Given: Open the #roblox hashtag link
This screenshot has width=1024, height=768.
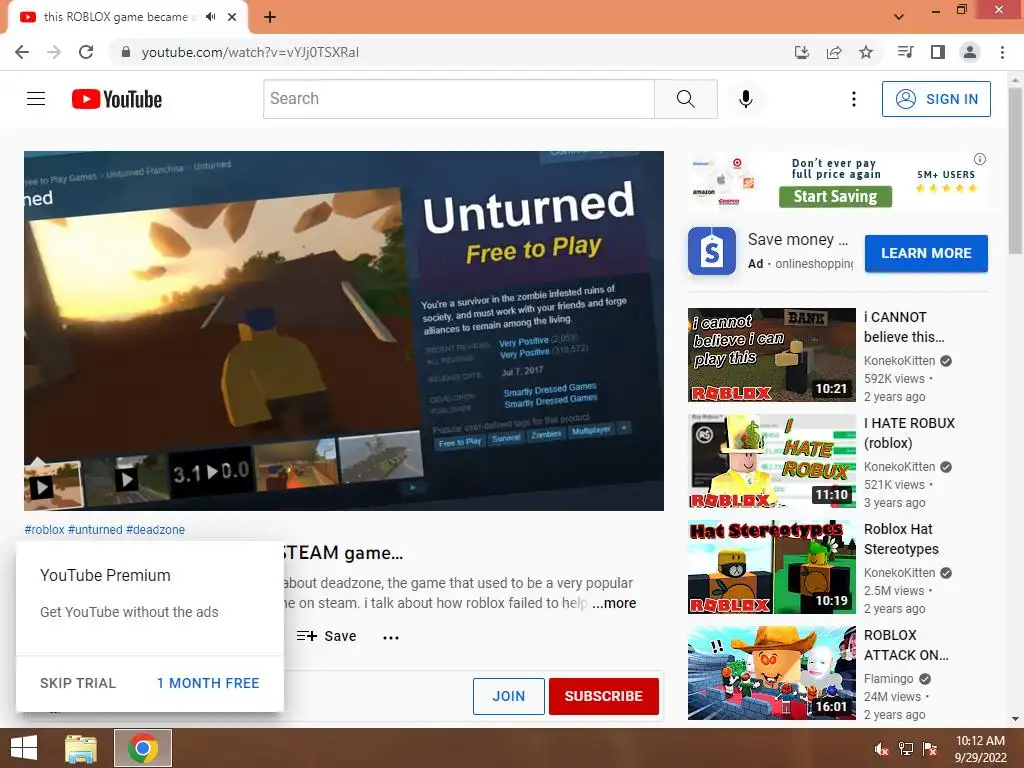Looking at the screenshot, I should (x=44, y=530).
